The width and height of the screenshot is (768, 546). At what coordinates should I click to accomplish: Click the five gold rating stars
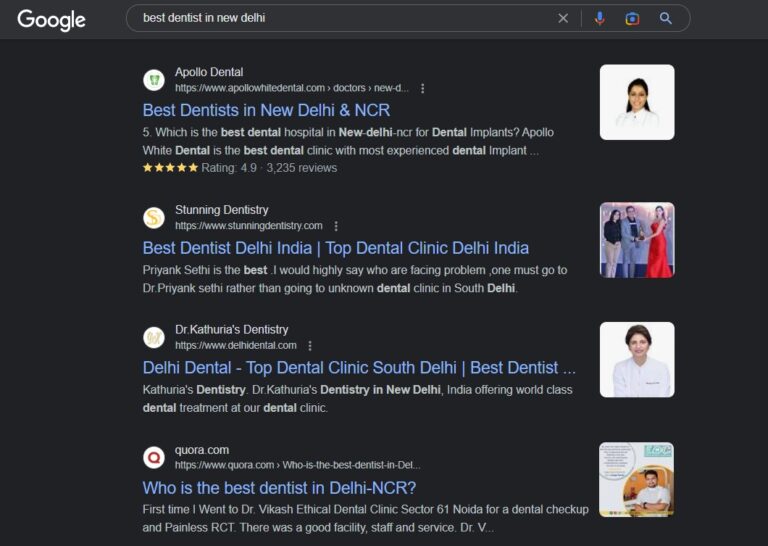tap(170, 168)
